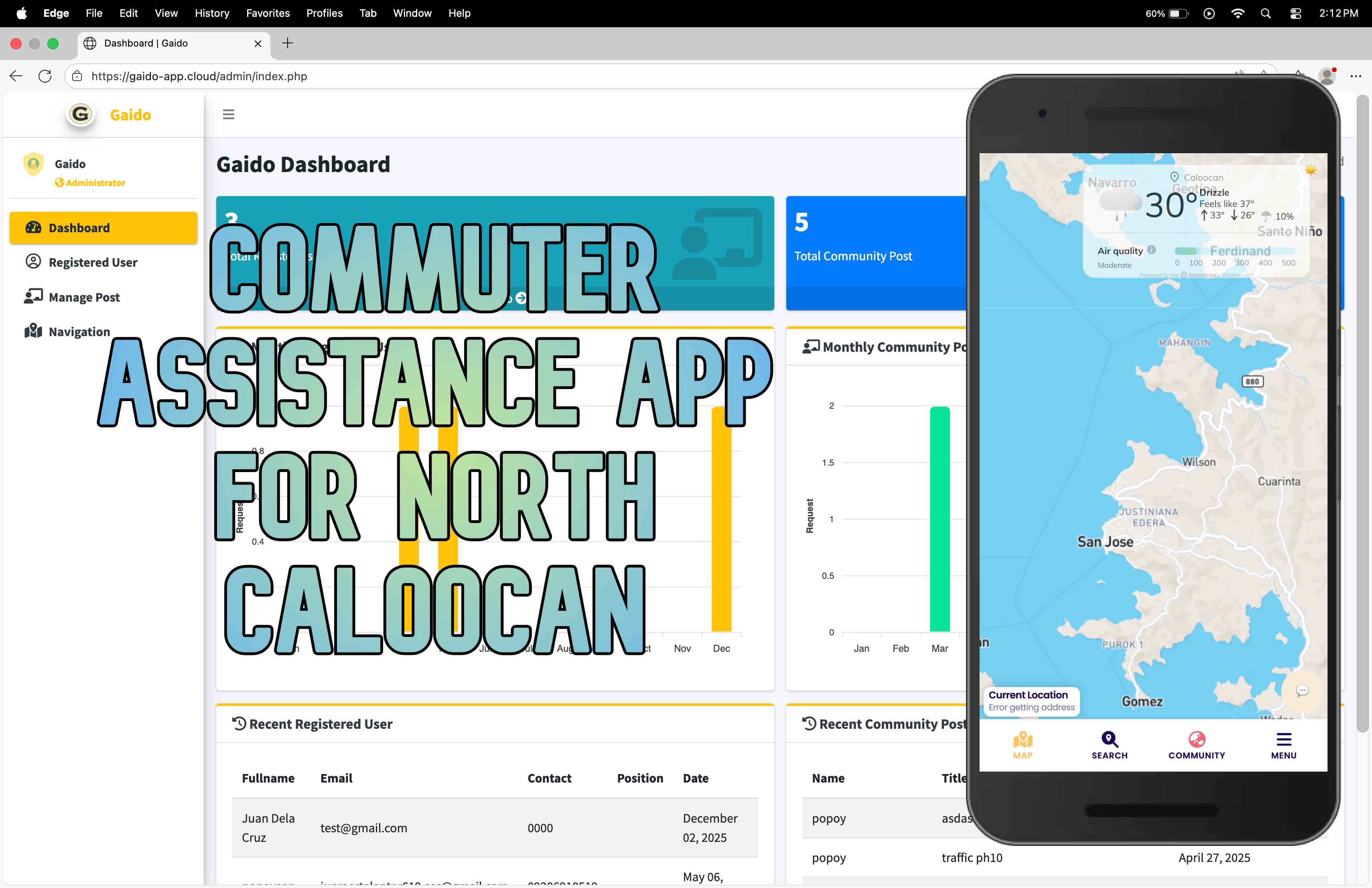The width and height of the screenshot is (1372, 888).
Task: Collapse the sidebar with the hamburger toggle
Action: point(228,114)
